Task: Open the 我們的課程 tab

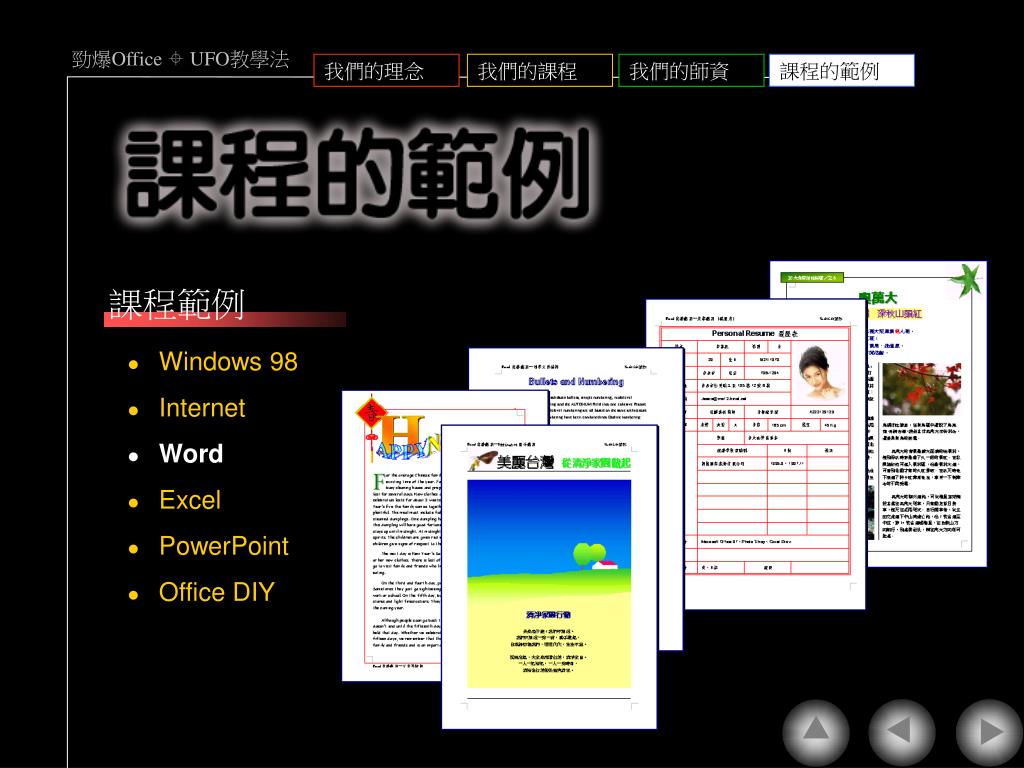Action: (x=539, y=71)
